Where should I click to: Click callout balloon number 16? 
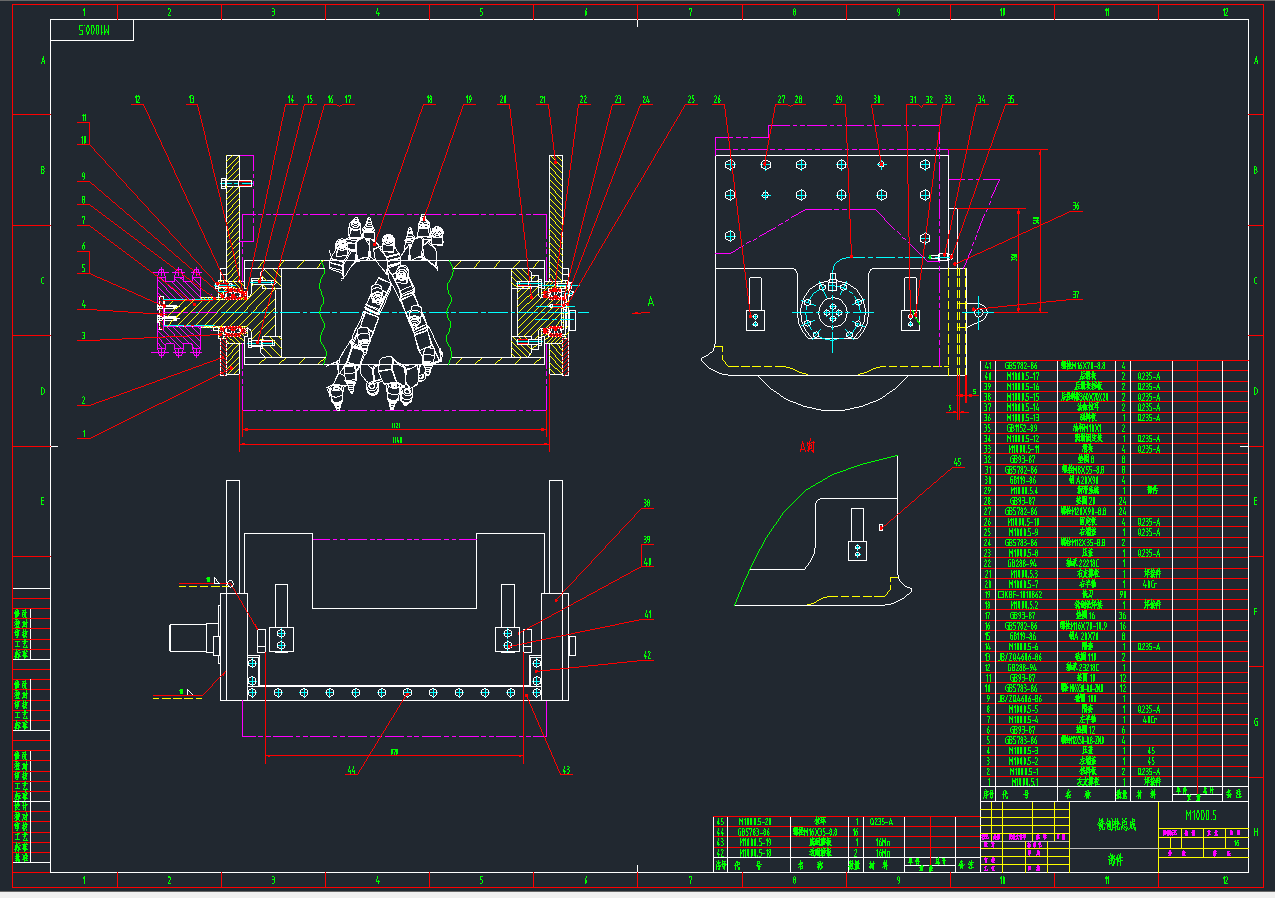coord(330,99)
